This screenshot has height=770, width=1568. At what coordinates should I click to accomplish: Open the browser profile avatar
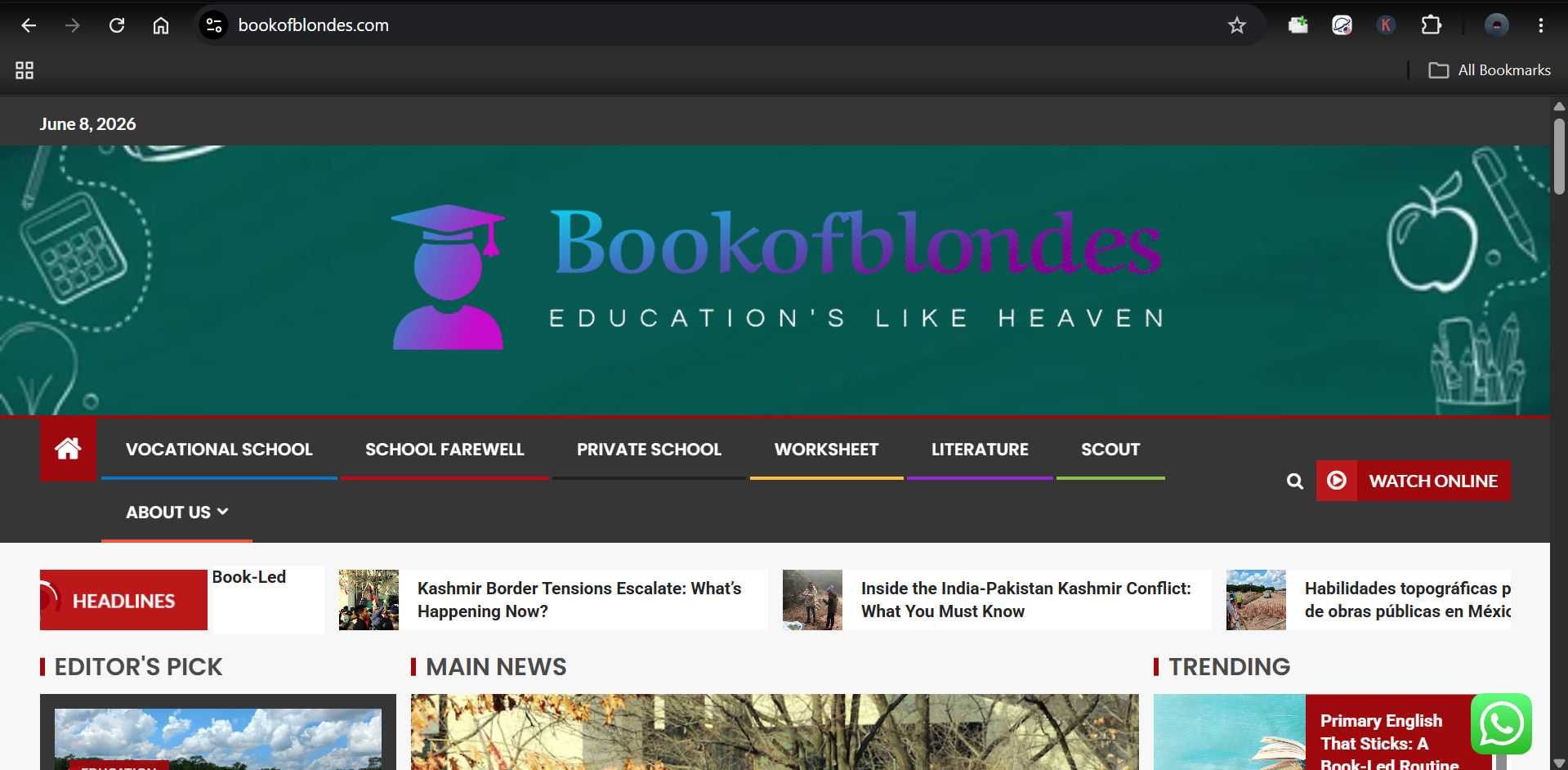click(x=1496, y=25)
